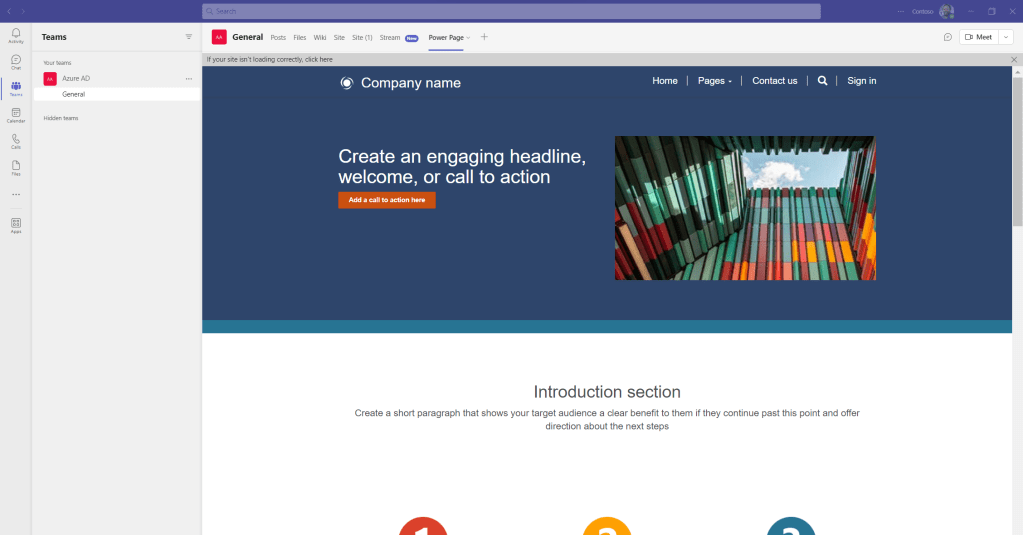Click the filter icon beside Teams heading
Image resolution: width=1023 pixels, height=535 pixels.
(188, 37)
